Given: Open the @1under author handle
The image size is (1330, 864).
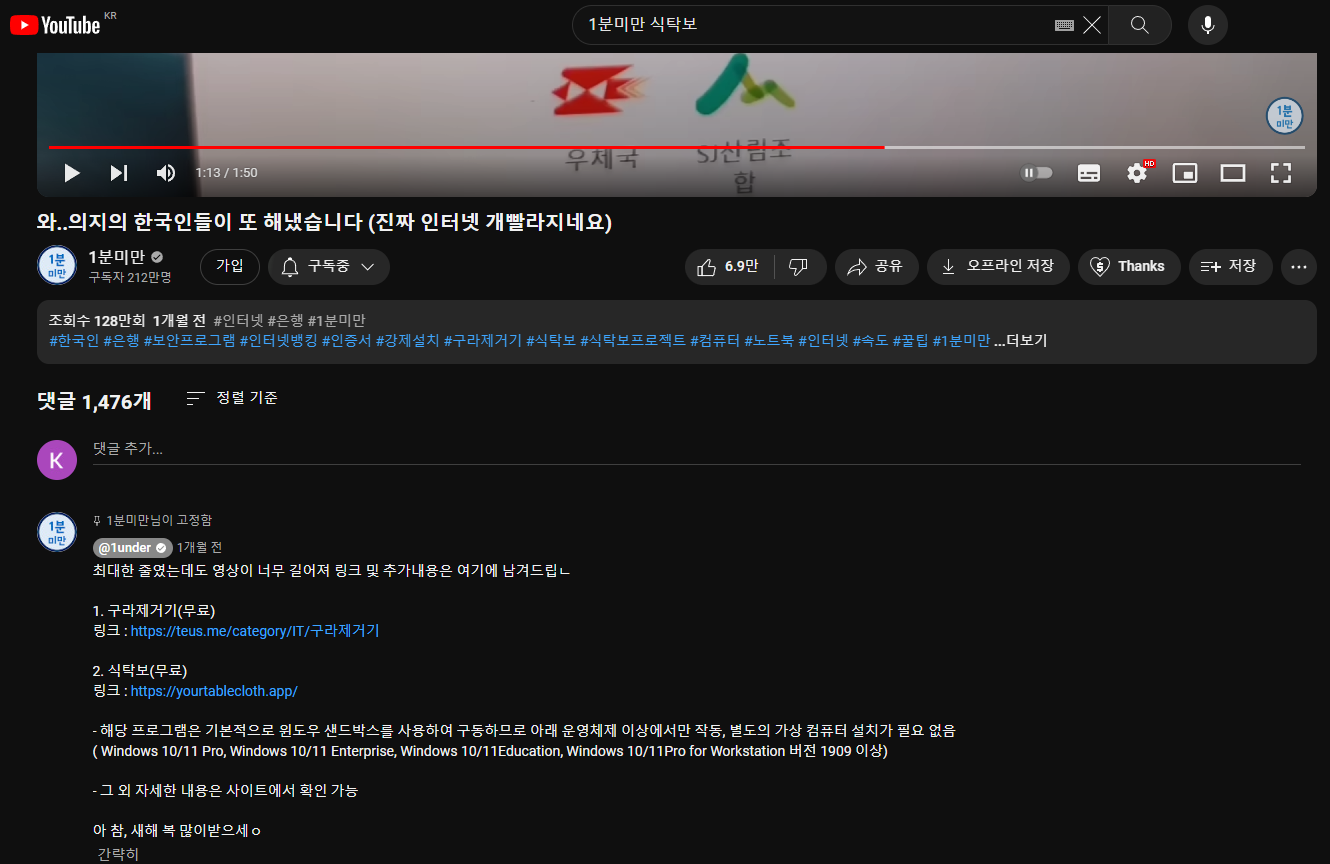Looking at the screenshot, I should tap(132, 548).
